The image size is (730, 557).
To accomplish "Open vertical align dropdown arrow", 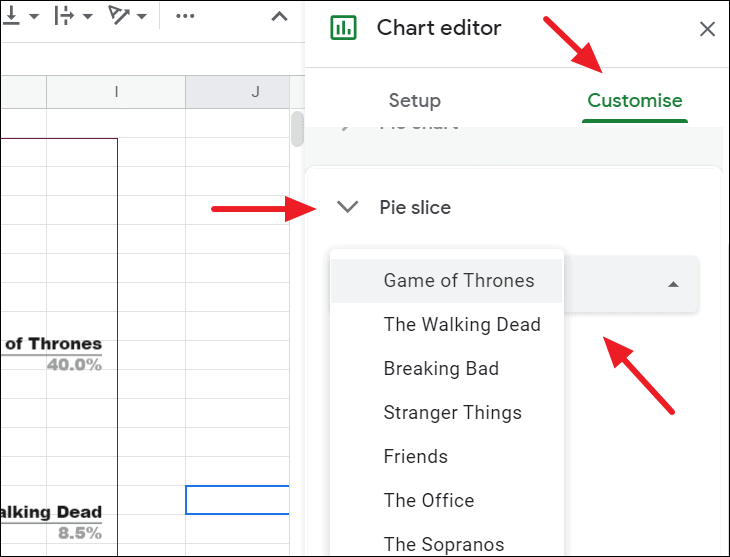I will coord(34,16).
